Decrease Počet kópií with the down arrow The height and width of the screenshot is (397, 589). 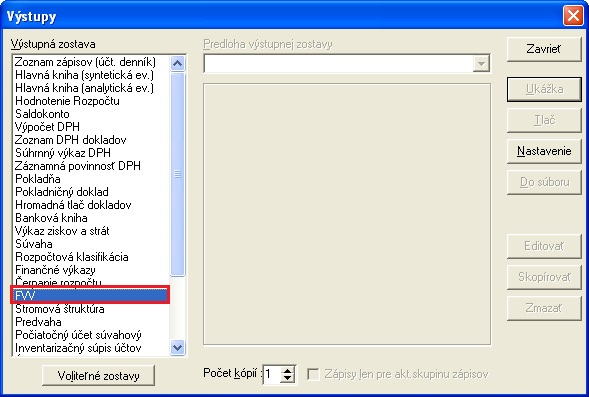[x=288, y=378]
